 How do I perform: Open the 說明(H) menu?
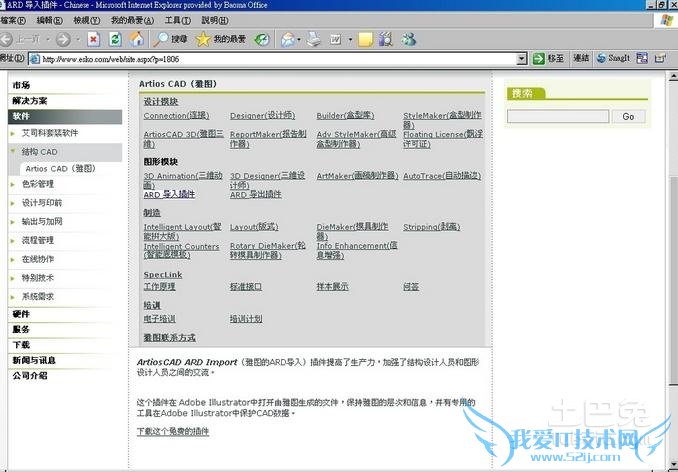(215, 20)
